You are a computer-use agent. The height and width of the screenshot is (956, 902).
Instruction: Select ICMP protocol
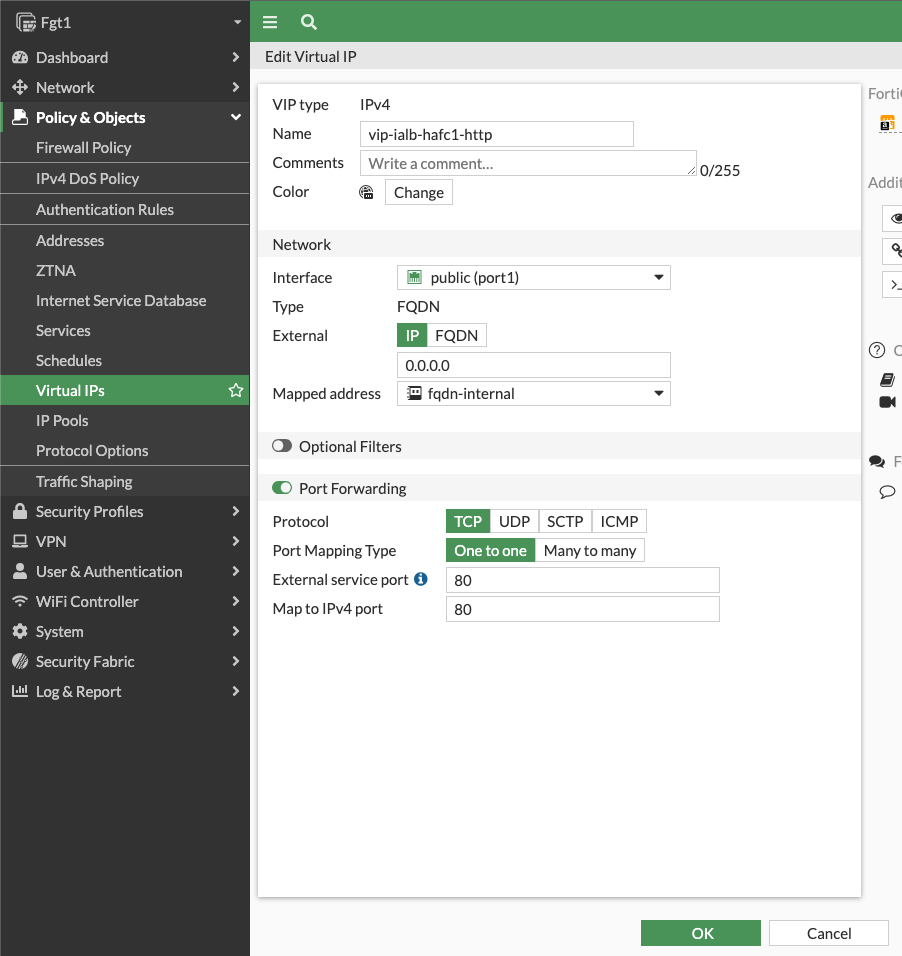619,521
